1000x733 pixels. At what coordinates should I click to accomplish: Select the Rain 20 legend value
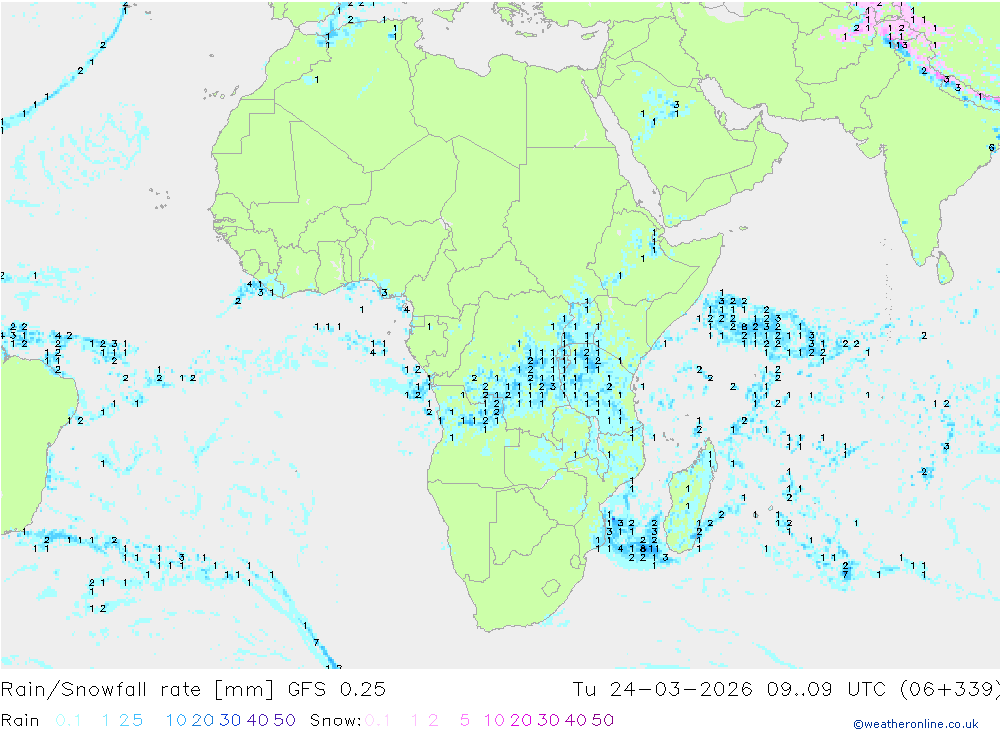[203, 720]
